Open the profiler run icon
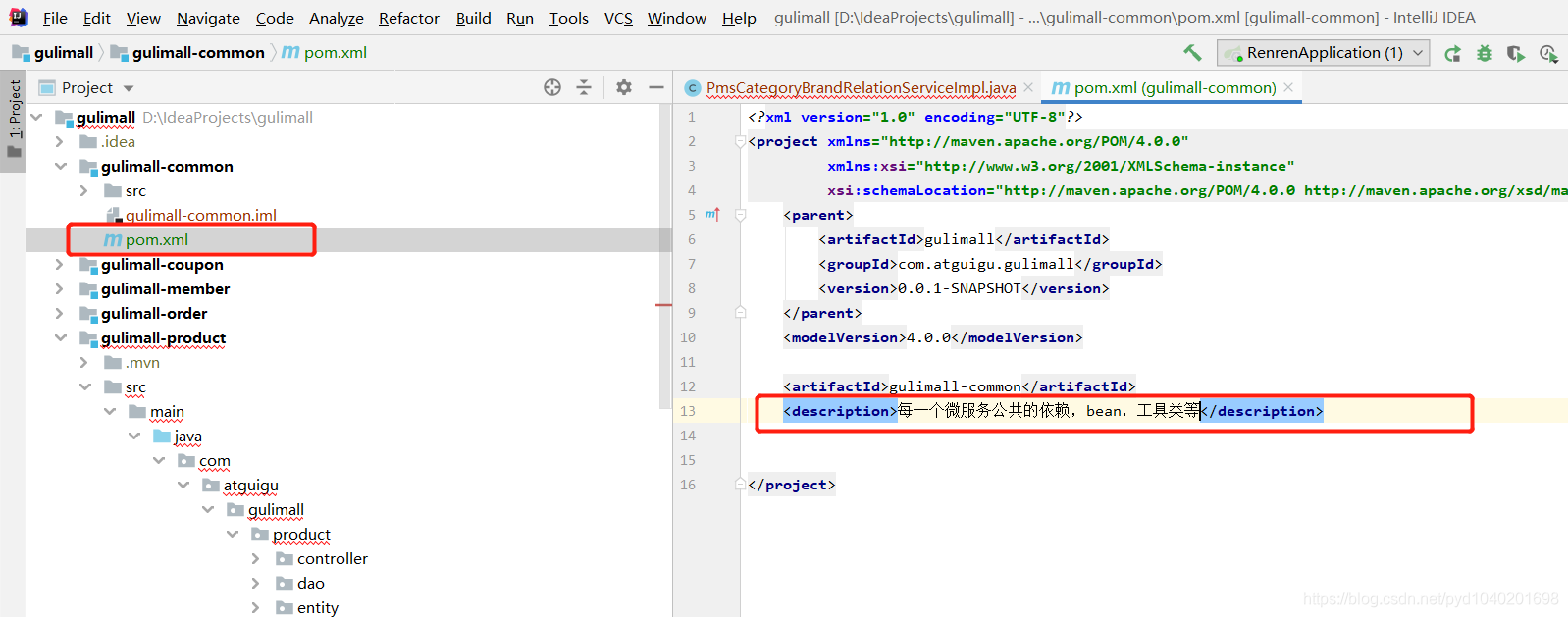Image resolution: width=1568 pixels, height=617 pixels. pos(1548,53)
